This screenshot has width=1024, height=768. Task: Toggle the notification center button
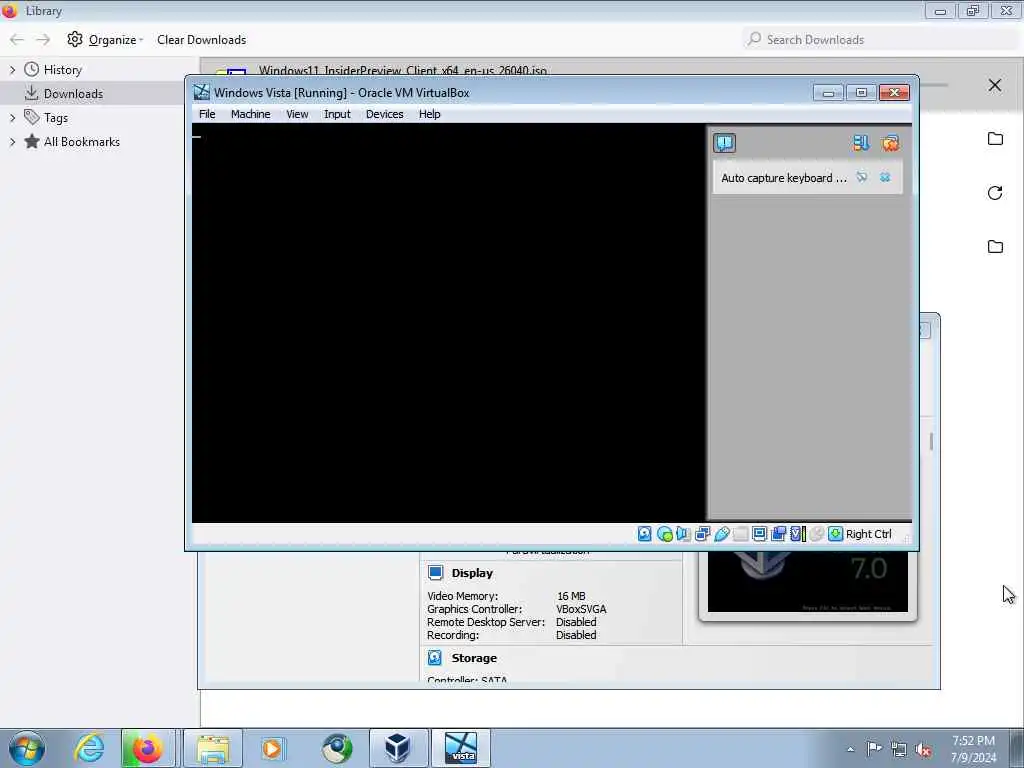point(724,143)
